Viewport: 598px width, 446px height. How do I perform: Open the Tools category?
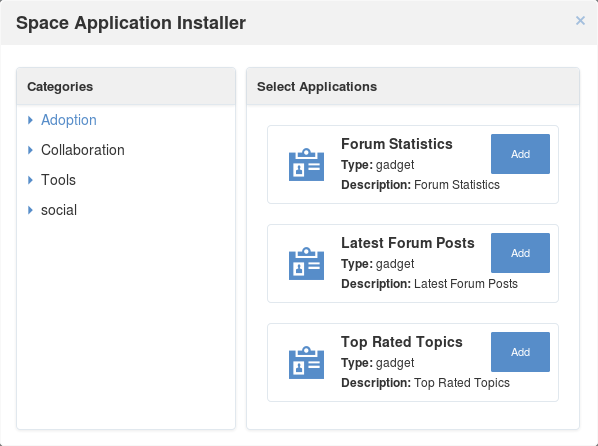coord(58,180)
